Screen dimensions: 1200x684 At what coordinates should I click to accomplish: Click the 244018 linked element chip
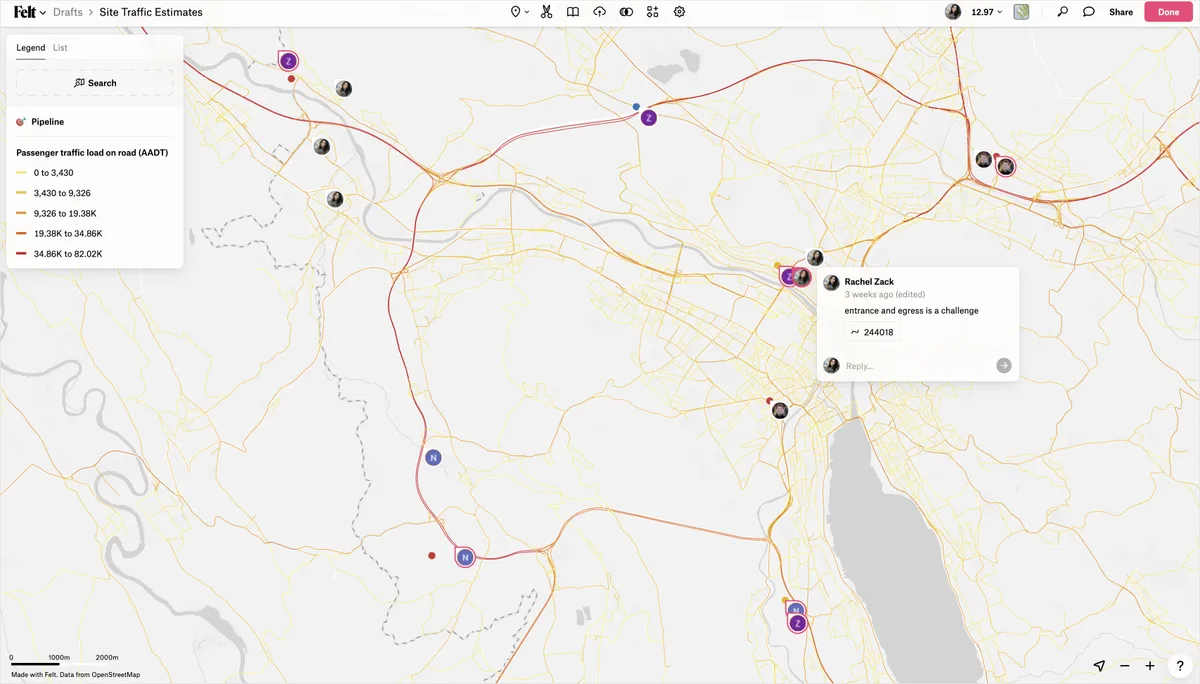[872, 332]
